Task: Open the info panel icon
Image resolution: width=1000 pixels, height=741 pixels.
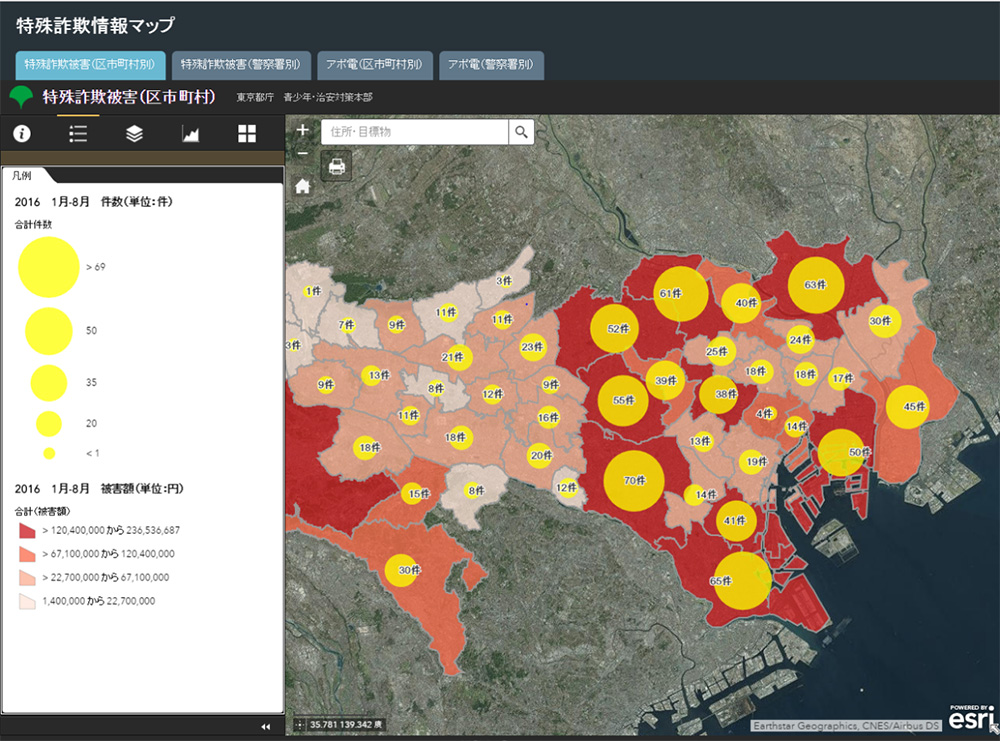Action: [x=21, y=134]
